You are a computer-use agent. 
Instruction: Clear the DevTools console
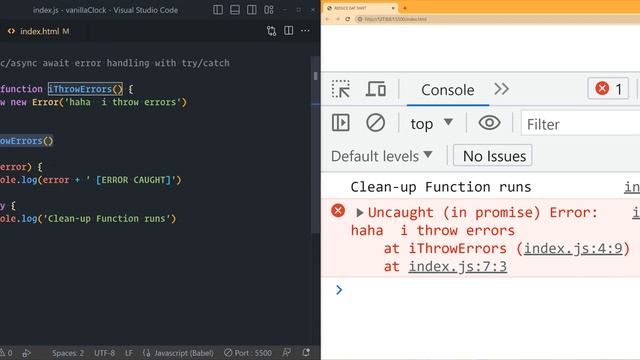pos(376,122)
